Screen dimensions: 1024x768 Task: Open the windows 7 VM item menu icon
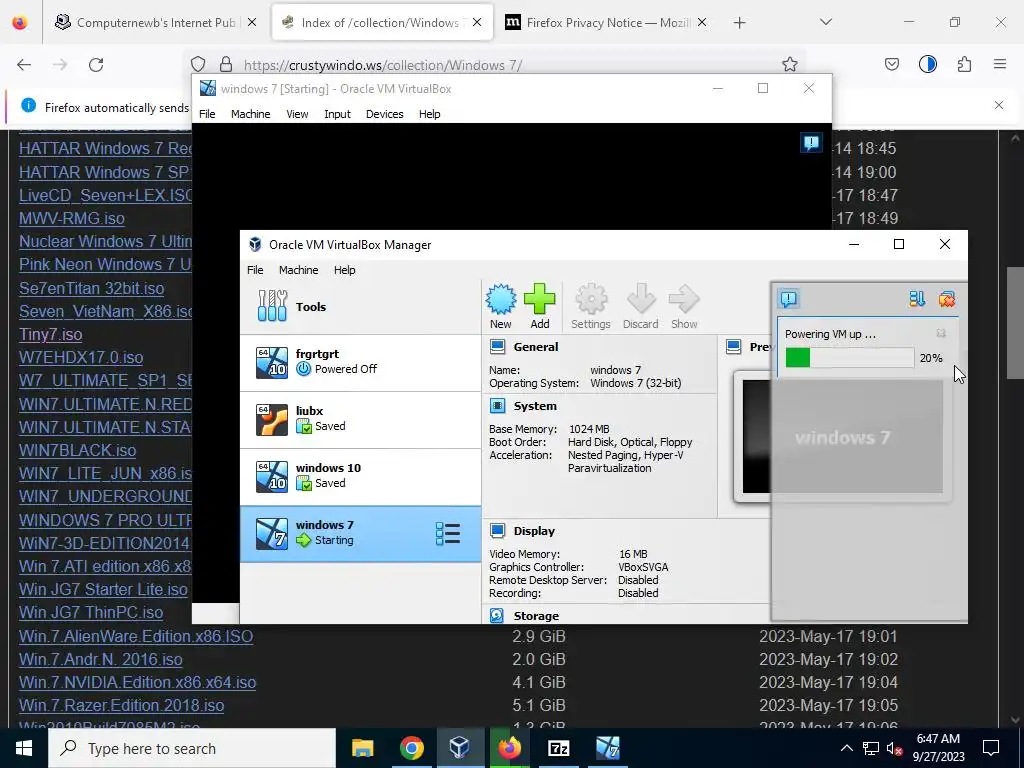pyautogui.click(x=448, y=534)
